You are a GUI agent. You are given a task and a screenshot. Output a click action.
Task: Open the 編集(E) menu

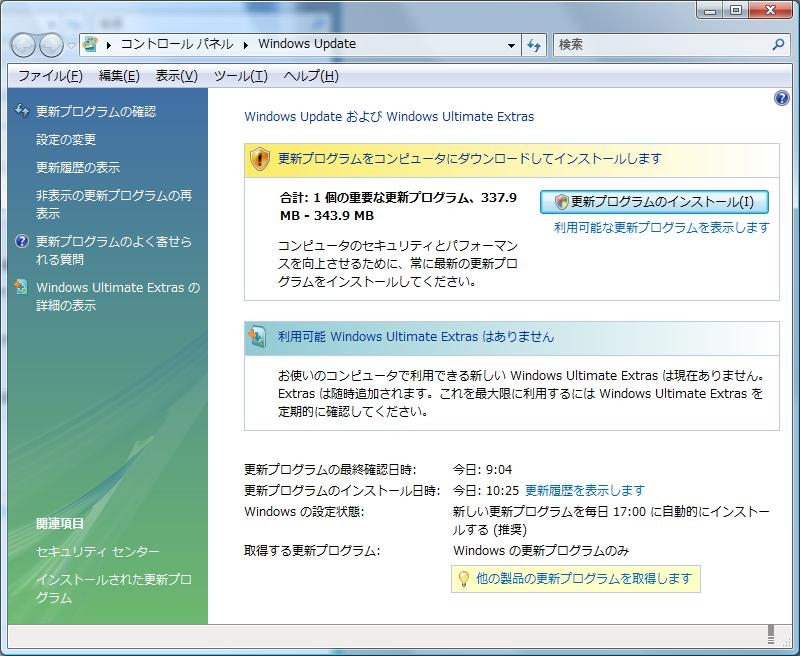(x=119, y=76)
